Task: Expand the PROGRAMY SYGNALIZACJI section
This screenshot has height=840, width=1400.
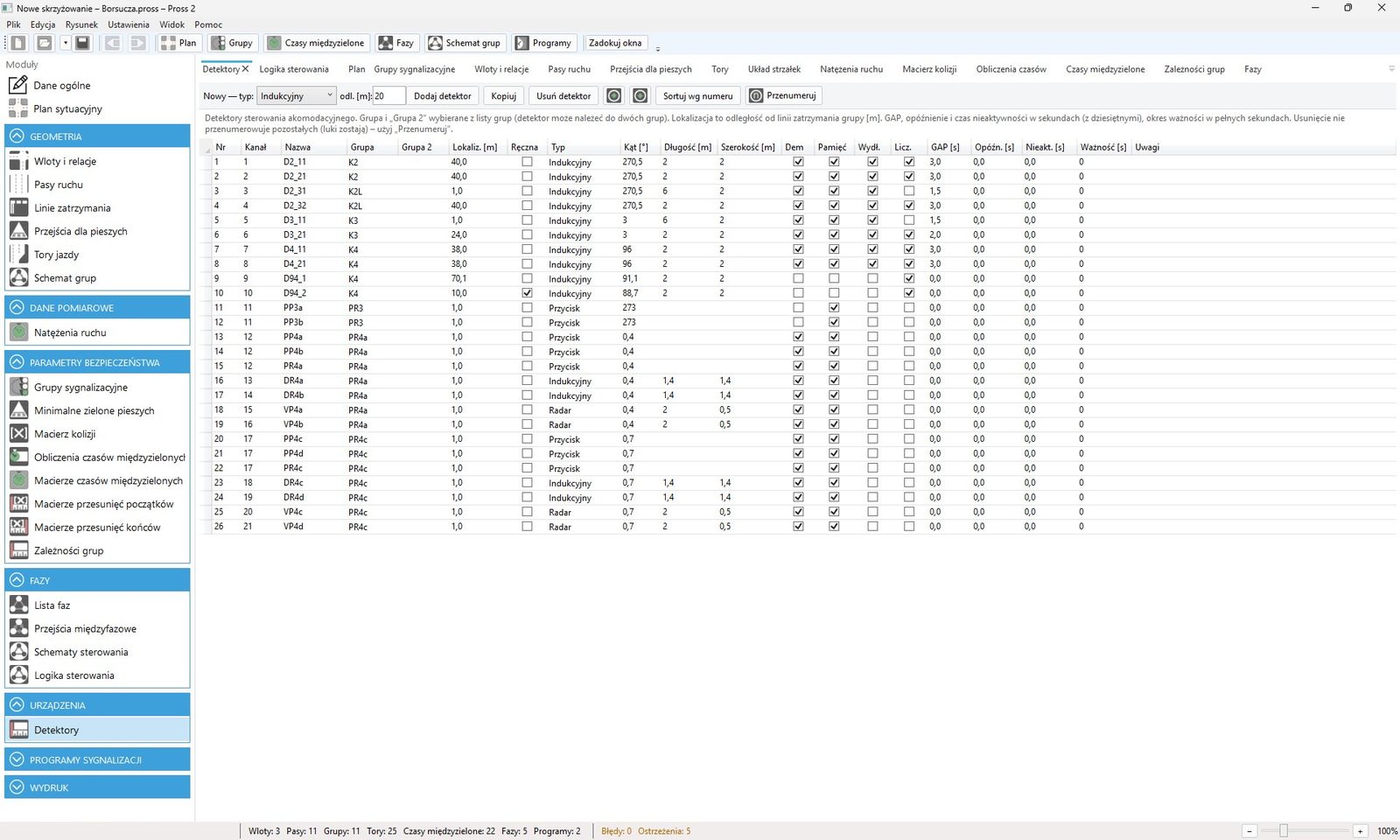Action: (x=97, y=759)
